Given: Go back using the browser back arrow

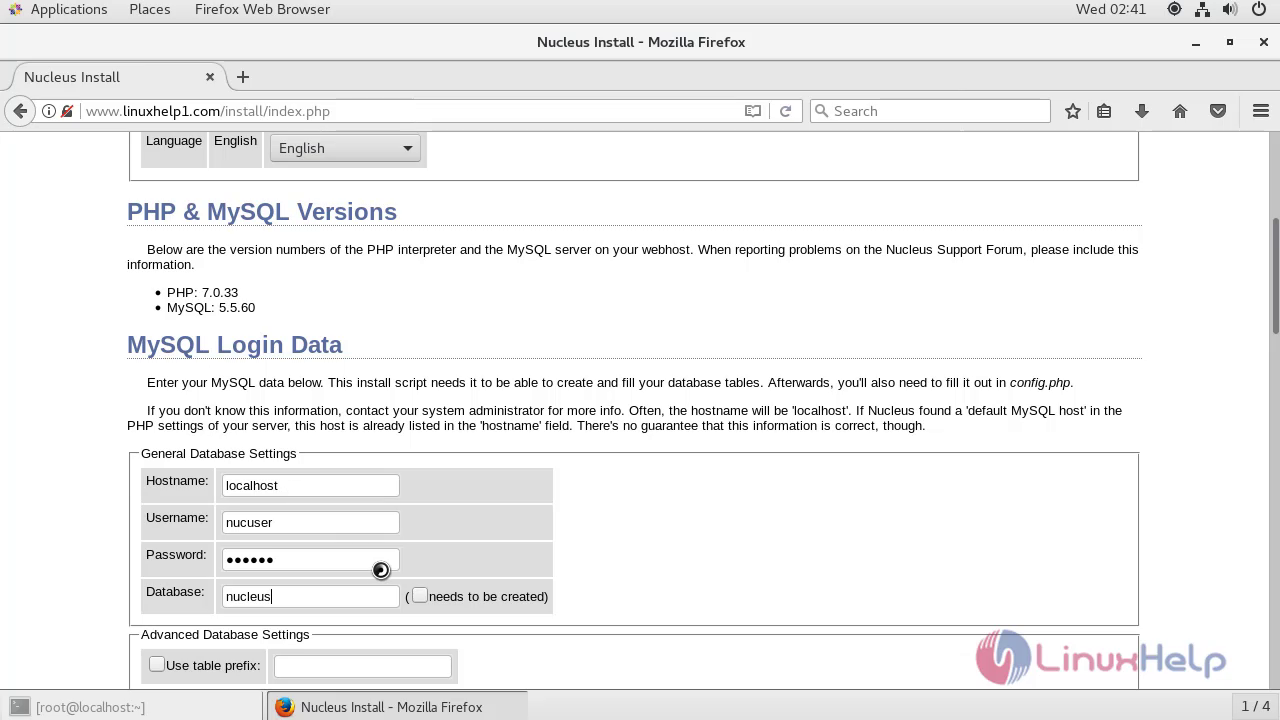Looking at the screenshot, I should click(x=19, y=111).
